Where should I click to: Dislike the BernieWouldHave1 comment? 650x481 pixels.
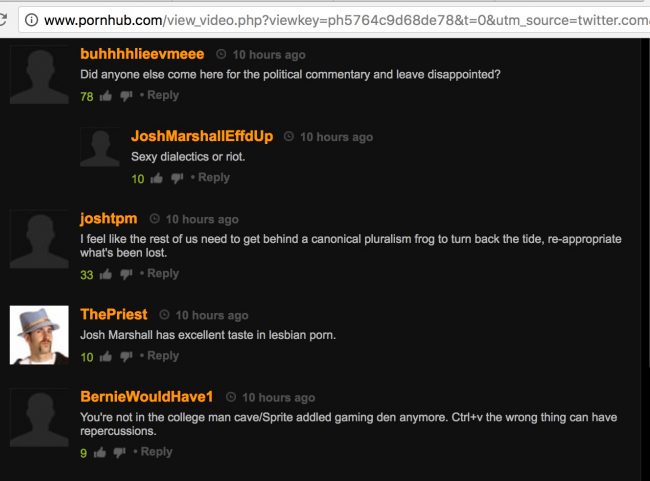[x=119, y=452]
